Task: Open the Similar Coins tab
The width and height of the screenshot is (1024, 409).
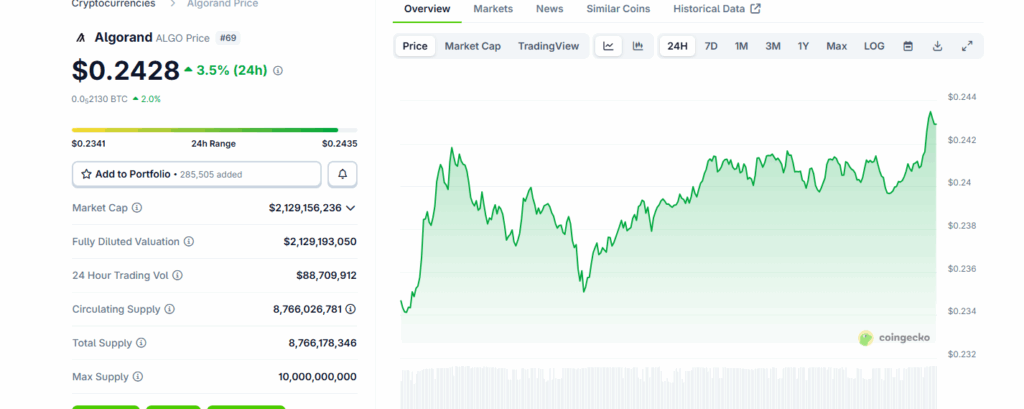Action: tap(618, 9)
